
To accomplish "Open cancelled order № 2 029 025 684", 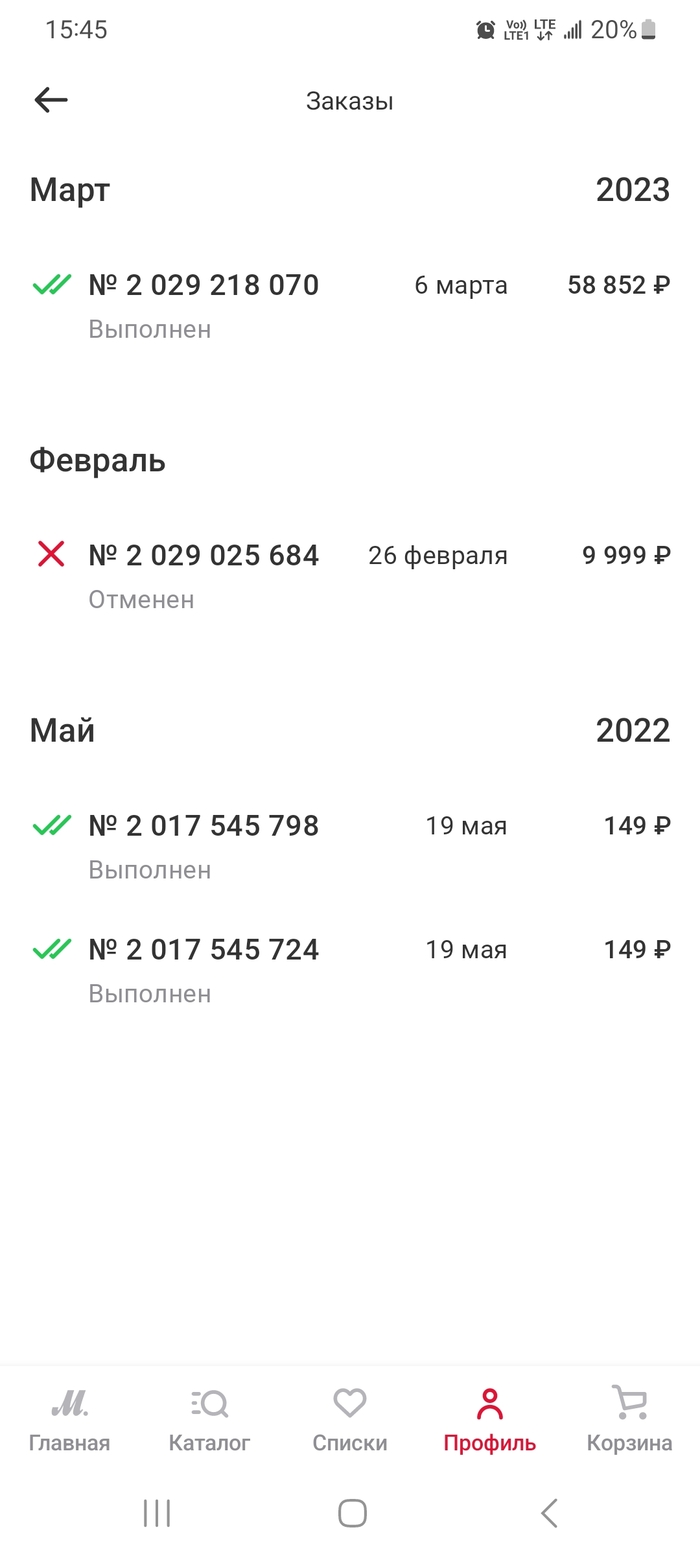I will coord(204,556).
